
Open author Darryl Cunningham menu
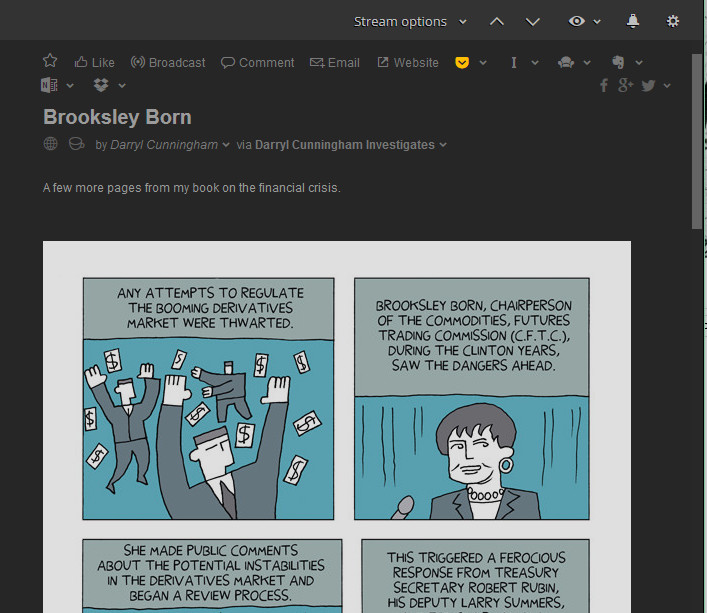click(x=170, y=145)
